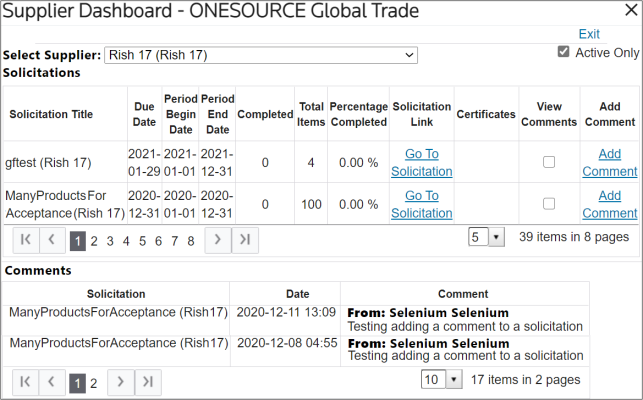This screenshot has height=400, width=643.
Task: Add Comment to ManyProductsForAcceptance solicitation
Action: (610, 204)
